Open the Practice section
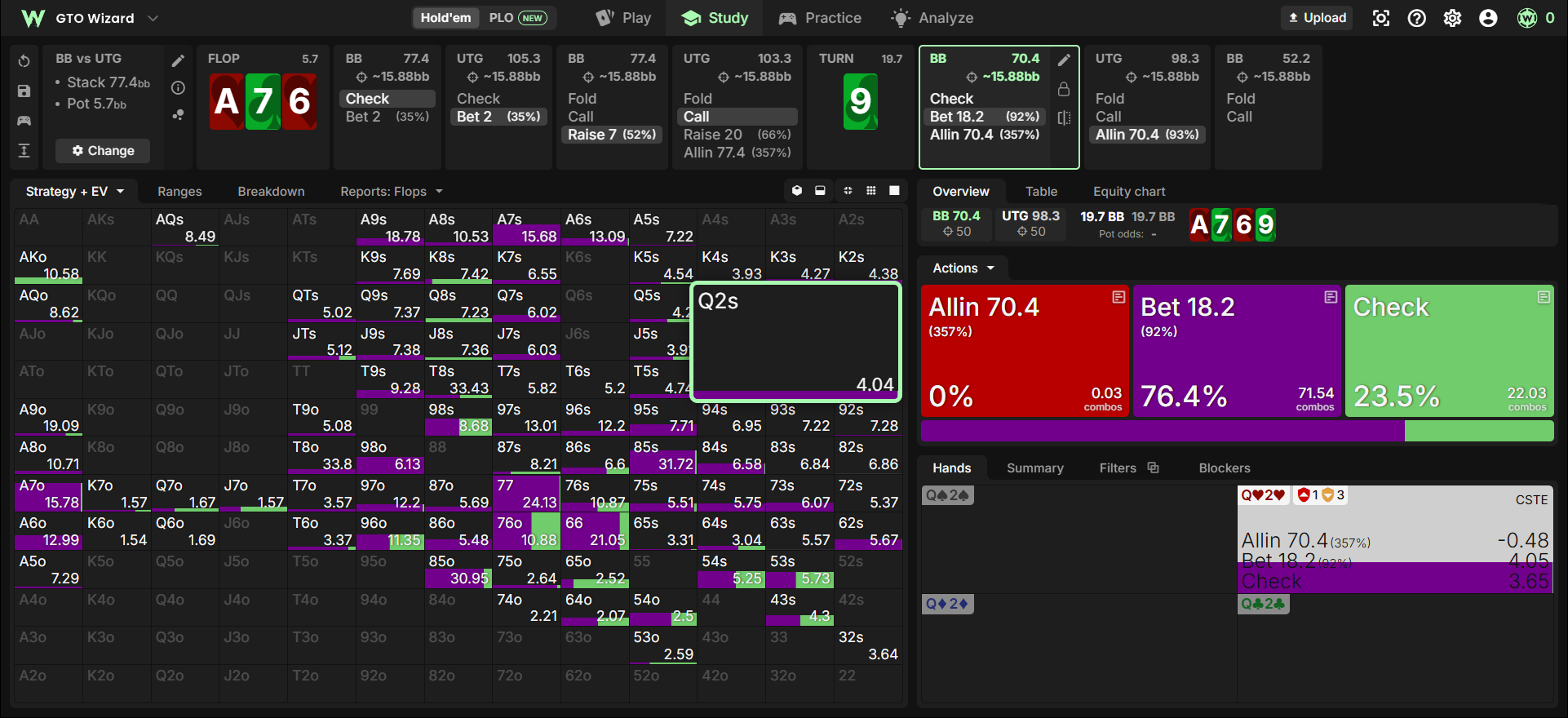The height and width of the screenshot is (718, 1568). [x=820, y=18]
